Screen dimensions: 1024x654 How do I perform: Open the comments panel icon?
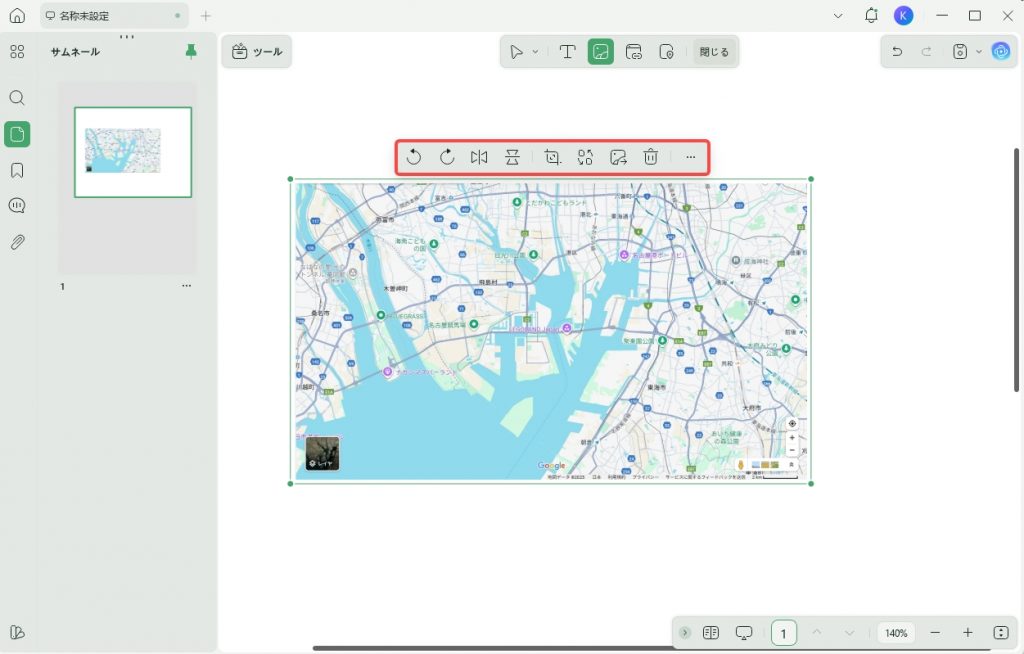pos(18,206)
